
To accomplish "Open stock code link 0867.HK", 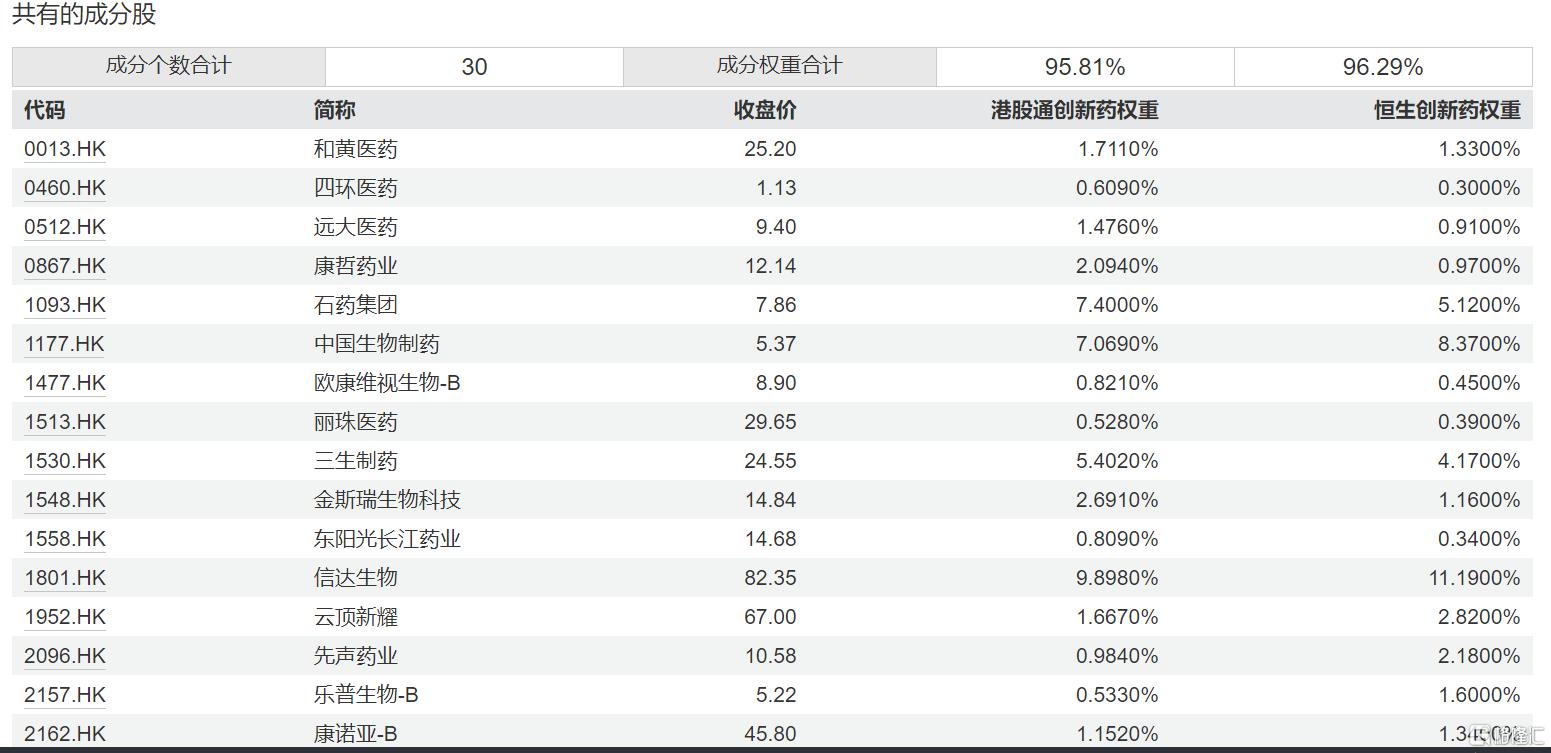I will tap(65, 266).
